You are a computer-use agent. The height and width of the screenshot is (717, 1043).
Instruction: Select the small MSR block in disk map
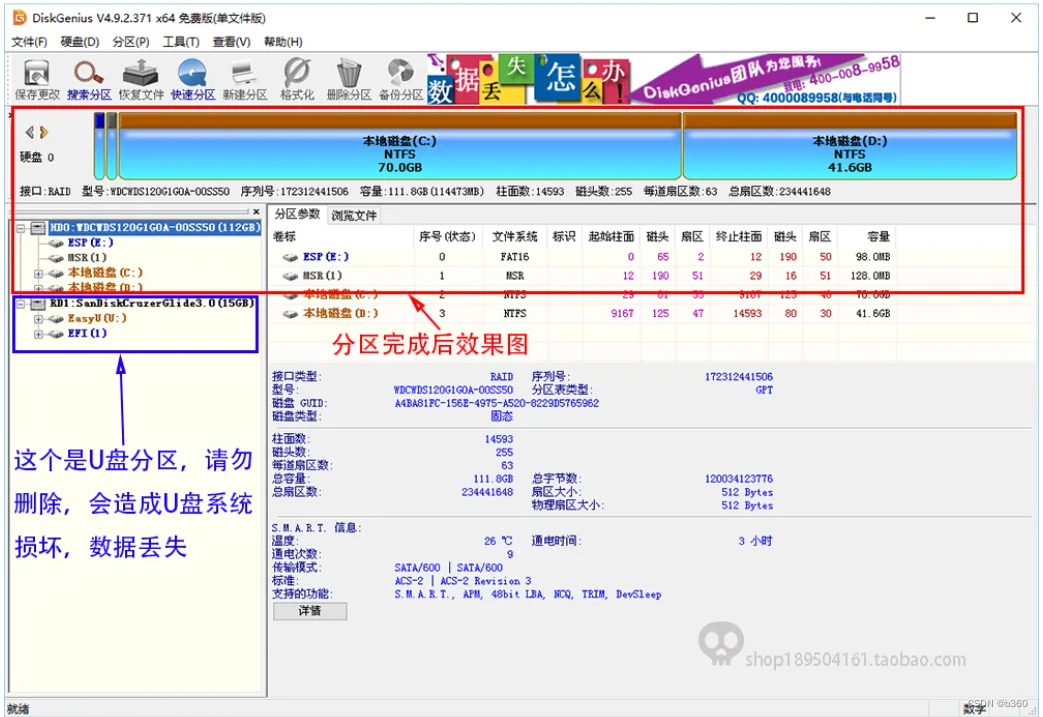[x=112, y=146]
